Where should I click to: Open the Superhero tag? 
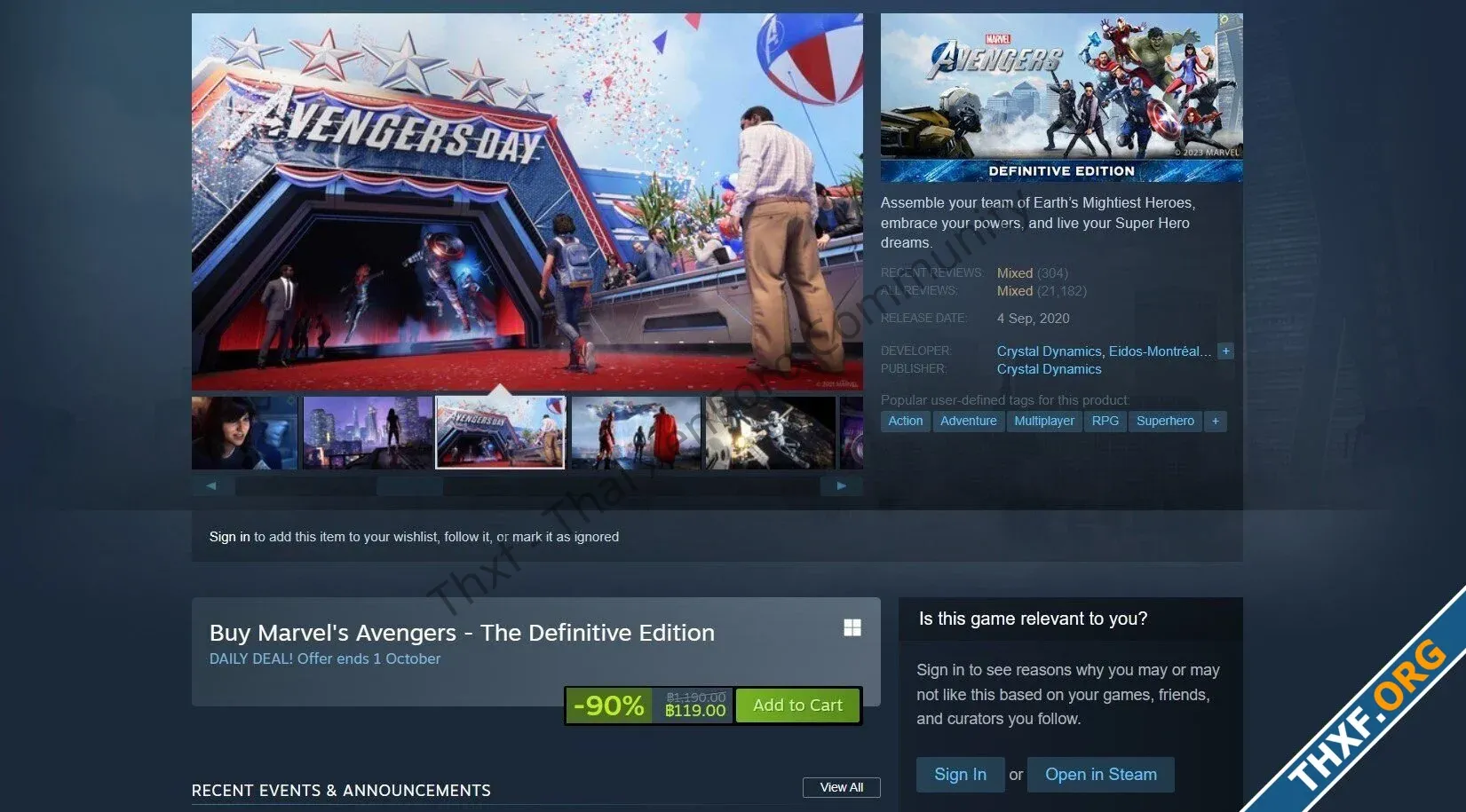[x=1165, y=421]
